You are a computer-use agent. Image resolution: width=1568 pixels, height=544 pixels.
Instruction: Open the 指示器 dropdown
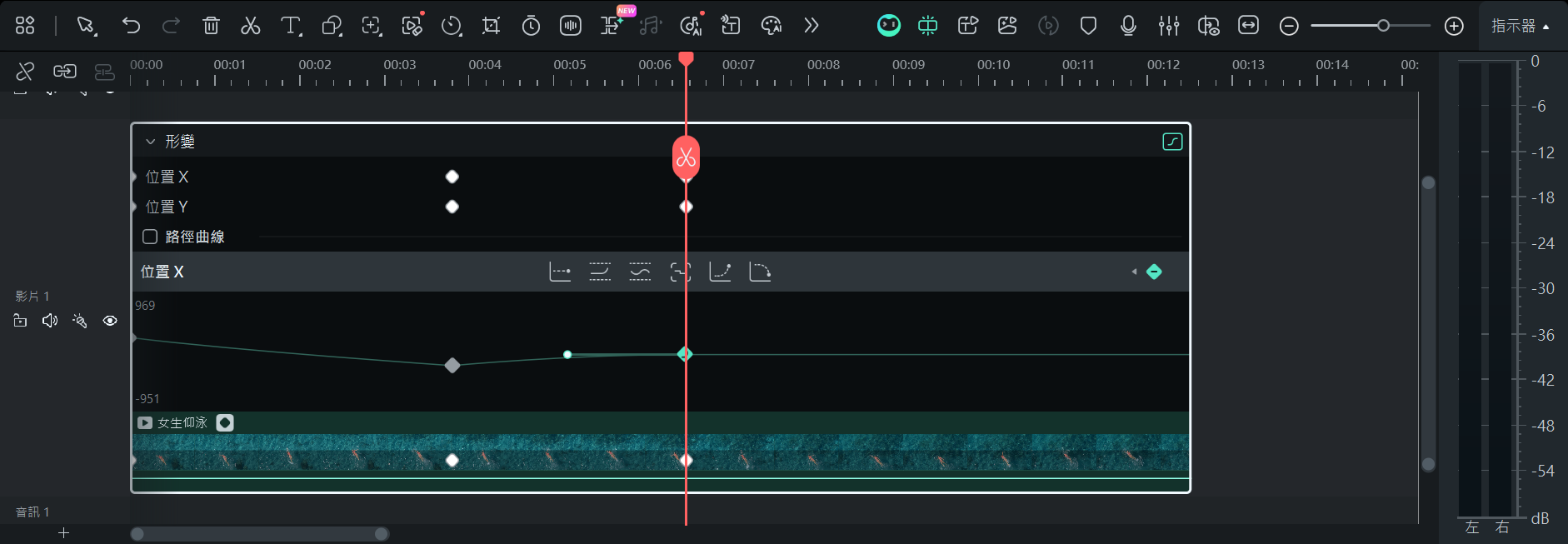pyautogui.click(x=1520, y=26)
